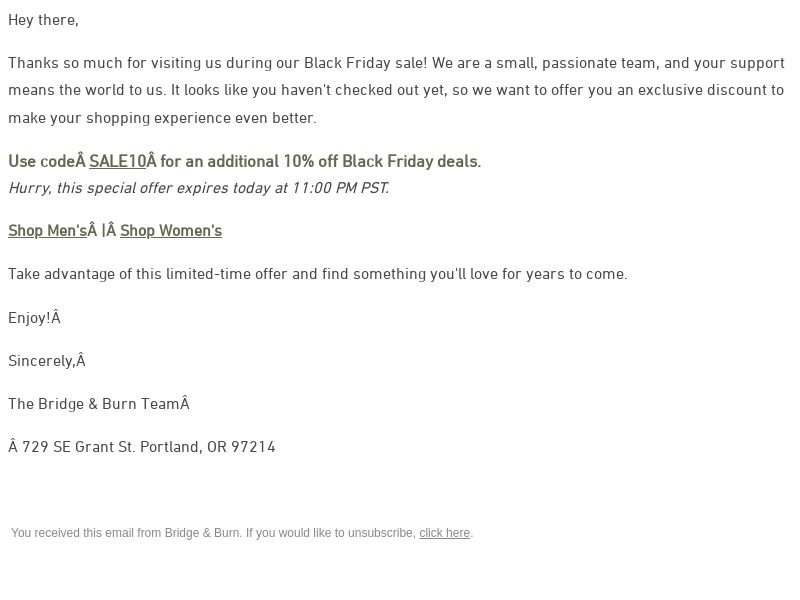Click the 'Enjoy!' line
Viewport: 800px width, 600px height.
(29, 318)
